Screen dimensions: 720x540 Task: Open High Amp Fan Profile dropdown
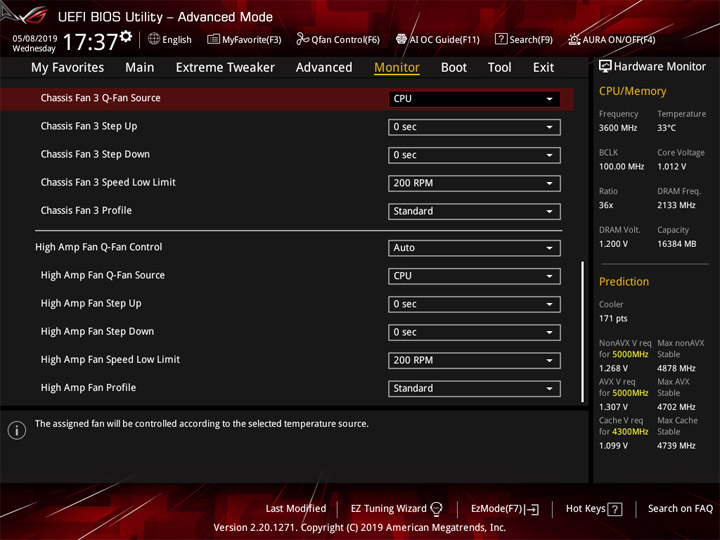(474, 388)
